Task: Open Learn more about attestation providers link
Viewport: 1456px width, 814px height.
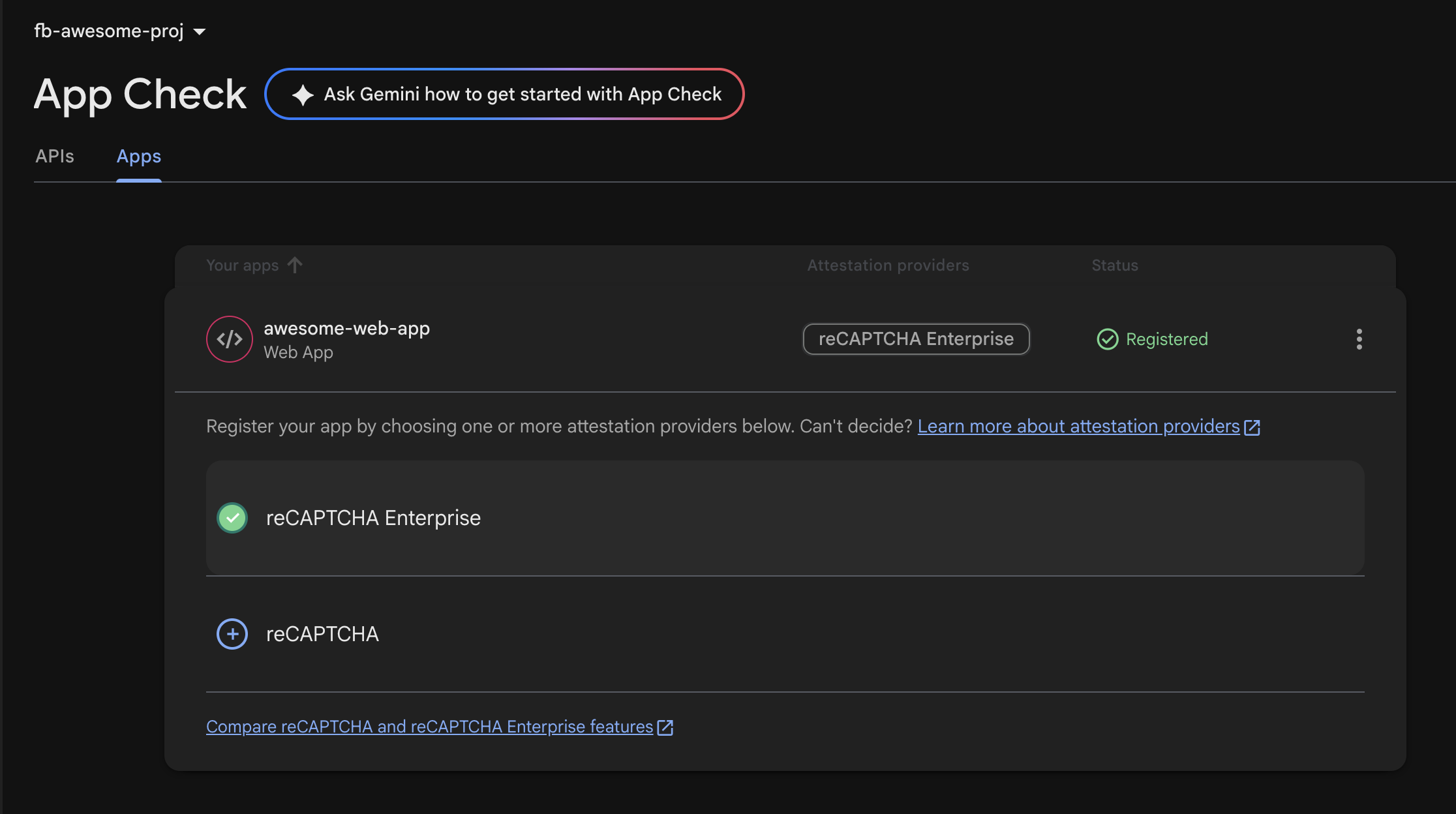Action: coord(1079,427)
